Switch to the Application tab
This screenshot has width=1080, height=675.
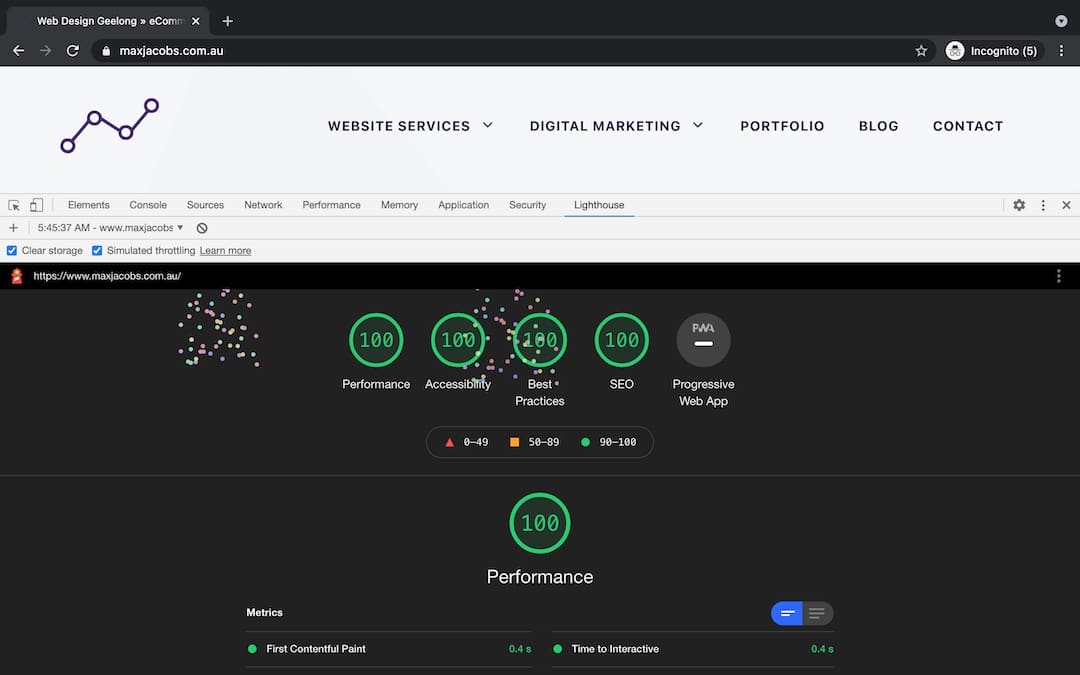coord(464,205)
